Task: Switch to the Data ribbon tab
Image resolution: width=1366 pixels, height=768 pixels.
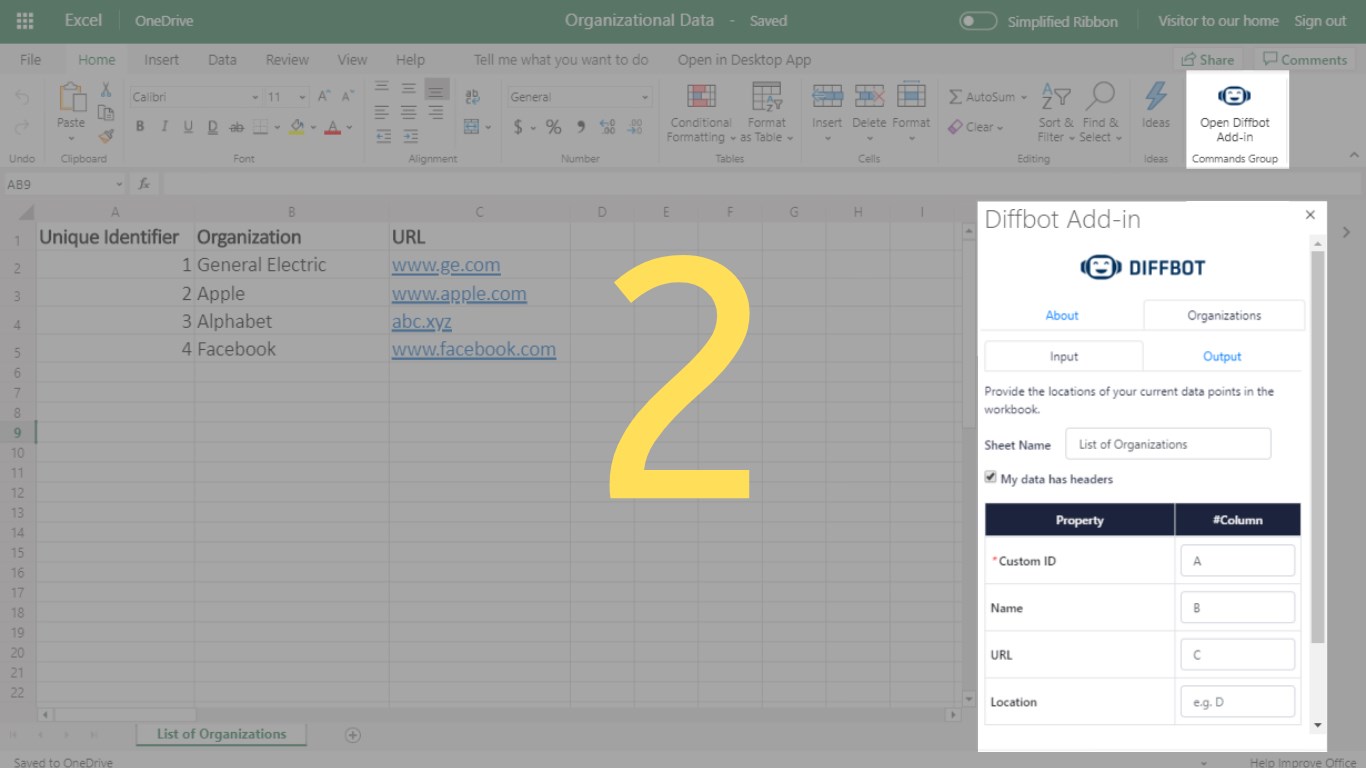Action: coord(222,60)
